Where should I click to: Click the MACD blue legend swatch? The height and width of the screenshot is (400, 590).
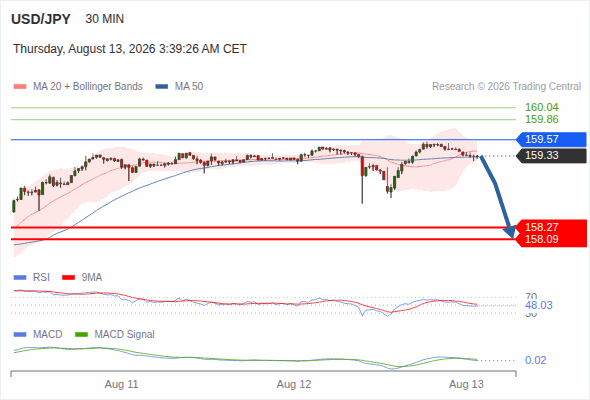point(20,335)
